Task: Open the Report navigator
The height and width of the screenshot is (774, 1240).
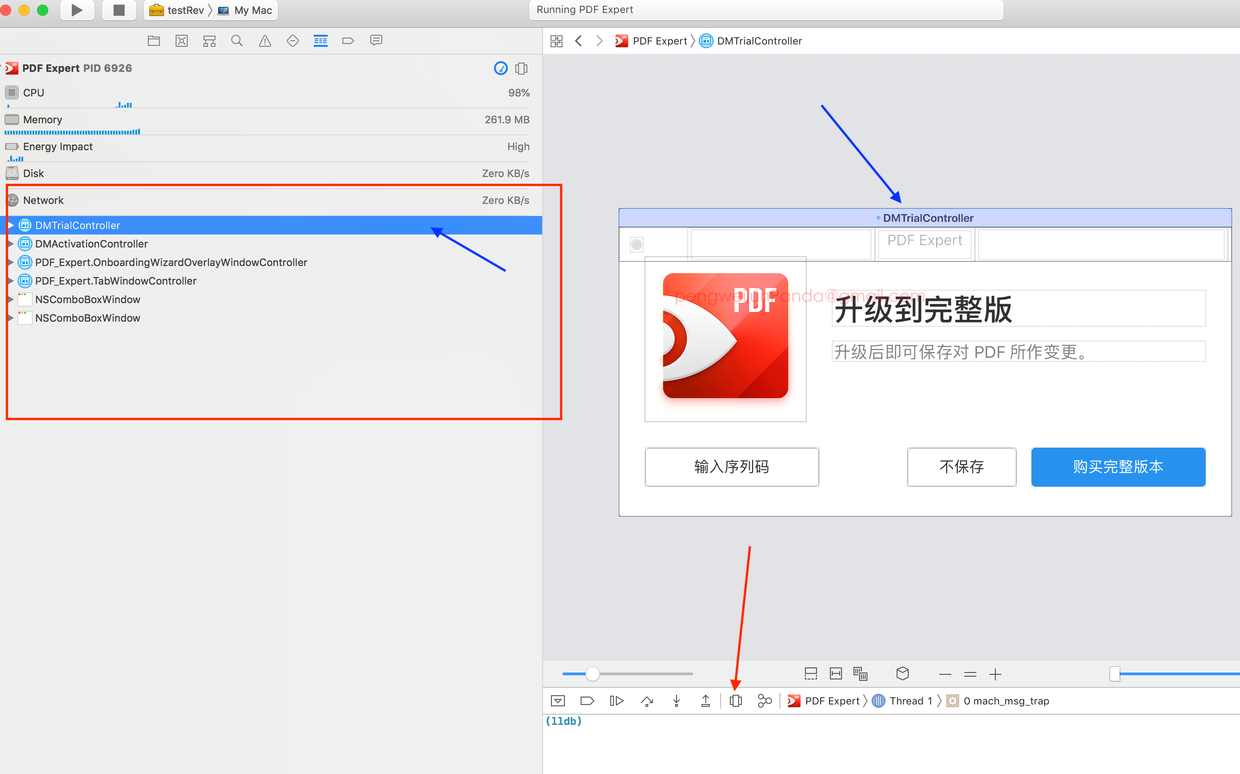Action: [x=376, y=41]
